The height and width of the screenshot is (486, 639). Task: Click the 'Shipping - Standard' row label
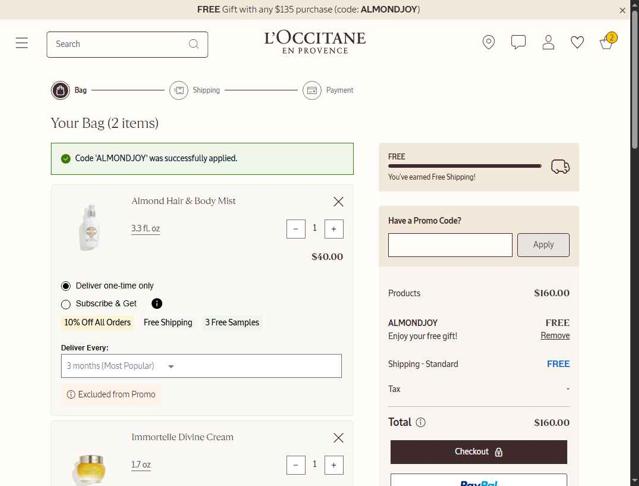(x=423, y=364)
